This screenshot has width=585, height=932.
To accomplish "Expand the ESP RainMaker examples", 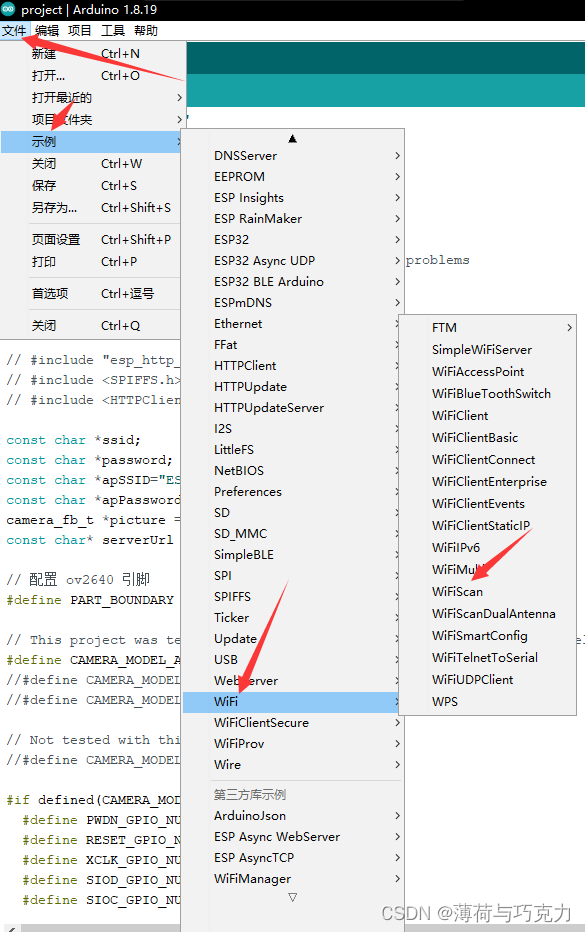I will pos(293,219).
